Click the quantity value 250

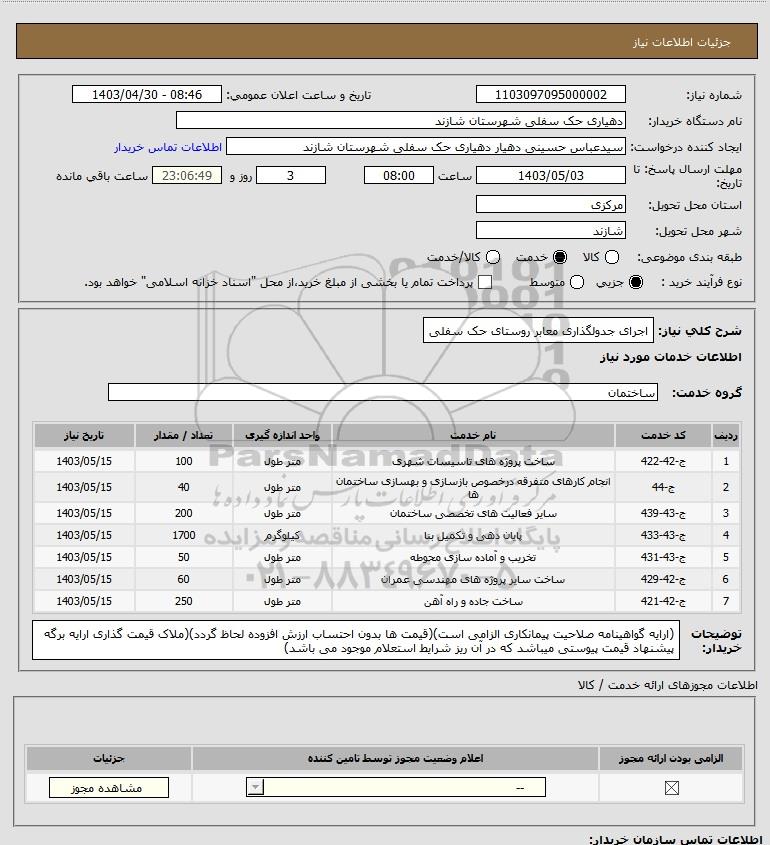pos(184,601)
